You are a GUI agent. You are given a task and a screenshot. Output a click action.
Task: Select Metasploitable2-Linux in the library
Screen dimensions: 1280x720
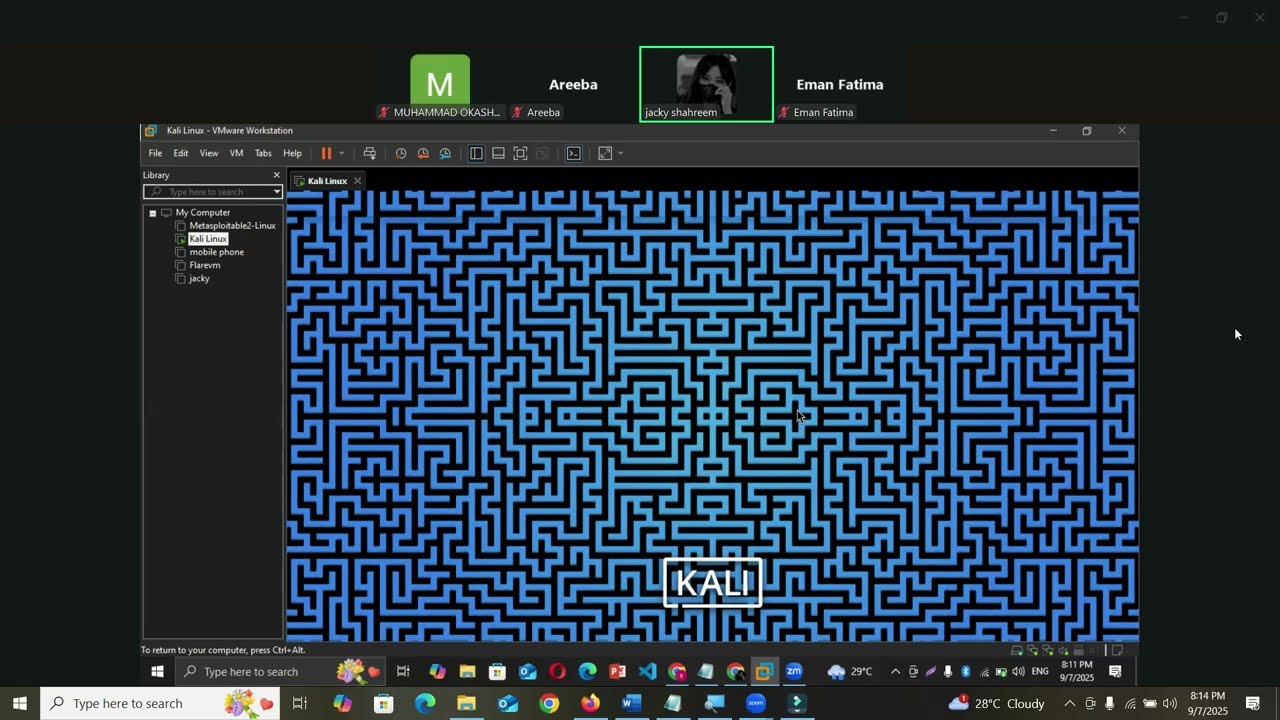(232, 226)
